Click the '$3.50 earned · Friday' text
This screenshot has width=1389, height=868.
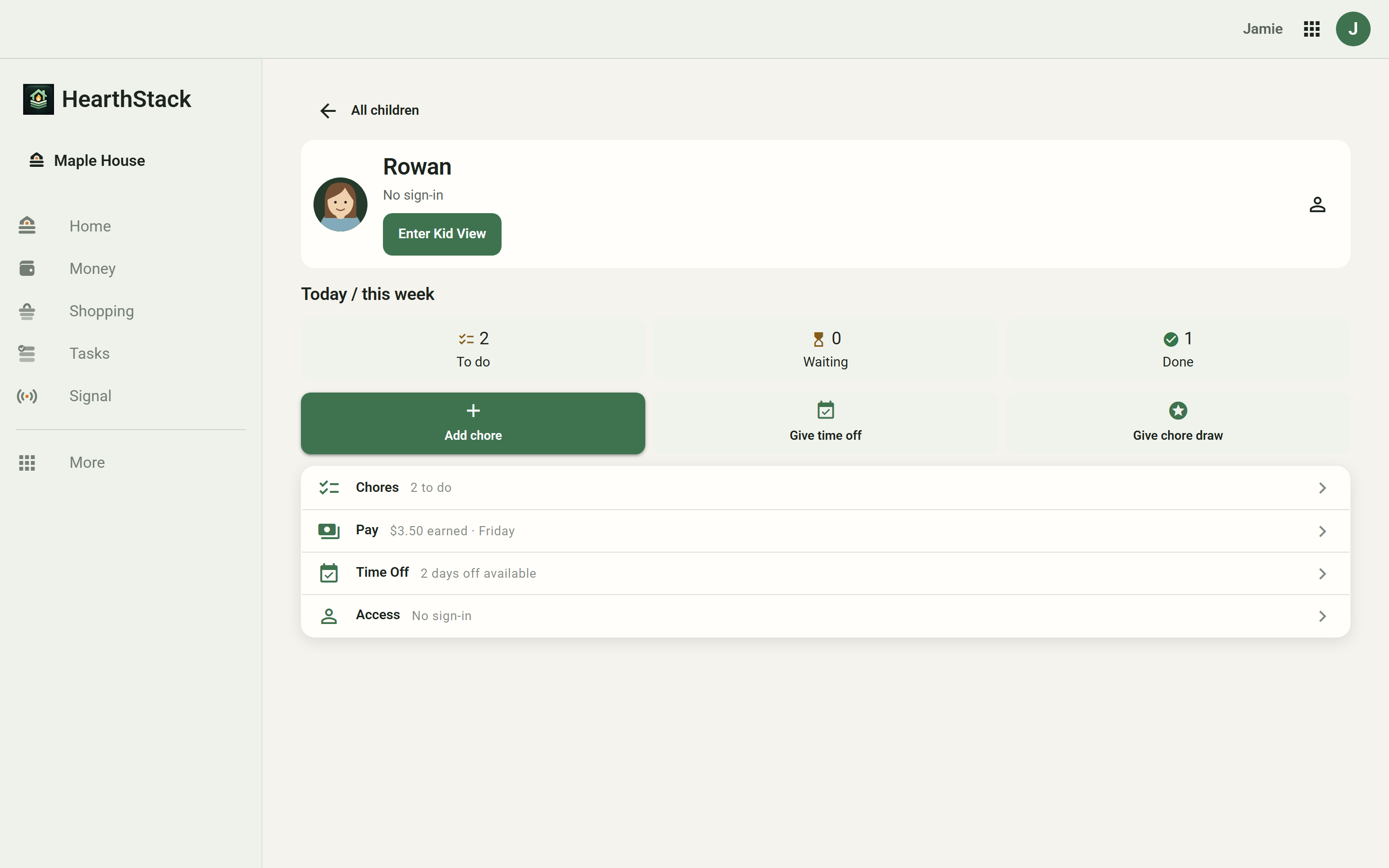452,531
